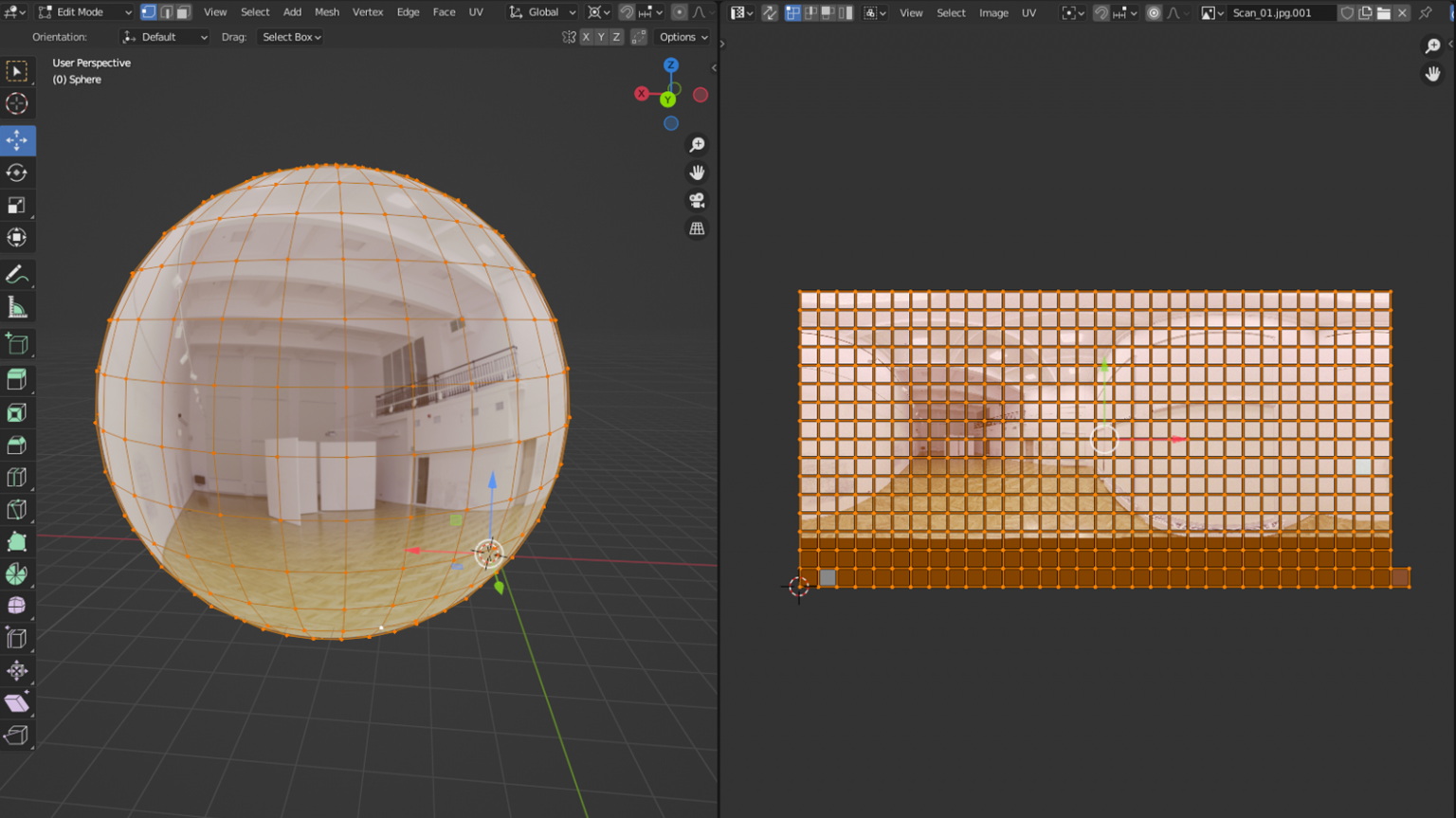
Task: Toggle UV sync selection in UV editor
Action: (770, 13)
